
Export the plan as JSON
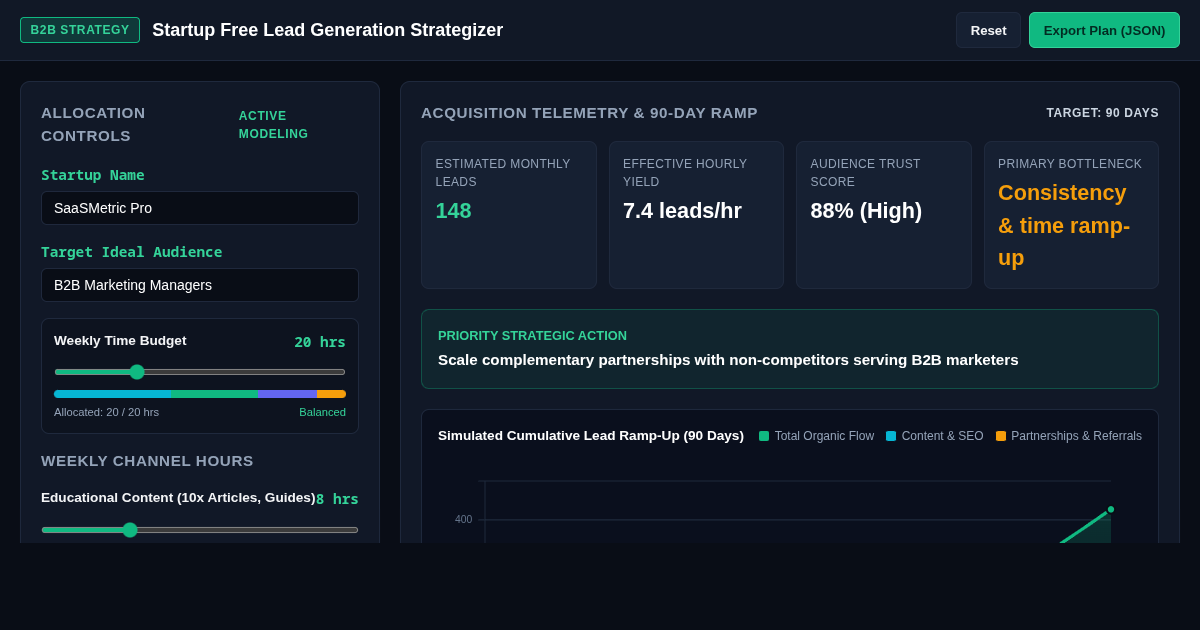click(x=1104, y=30)
